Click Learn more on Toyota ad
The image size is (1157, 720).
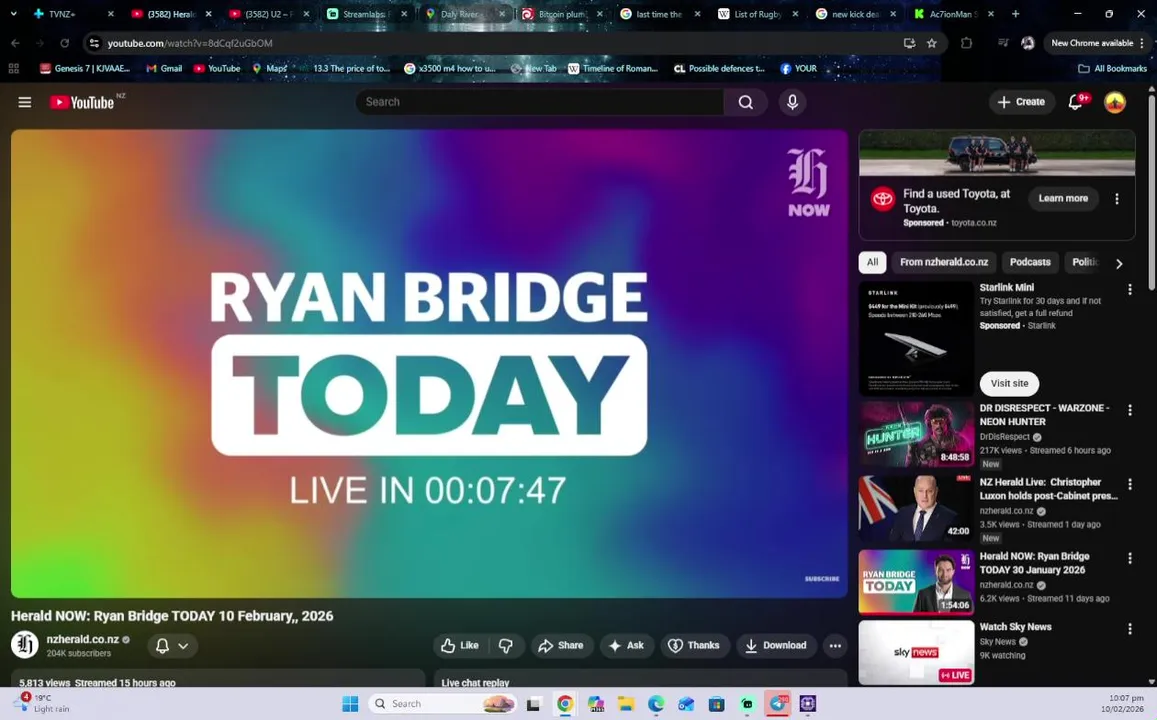pos(1063,198)
